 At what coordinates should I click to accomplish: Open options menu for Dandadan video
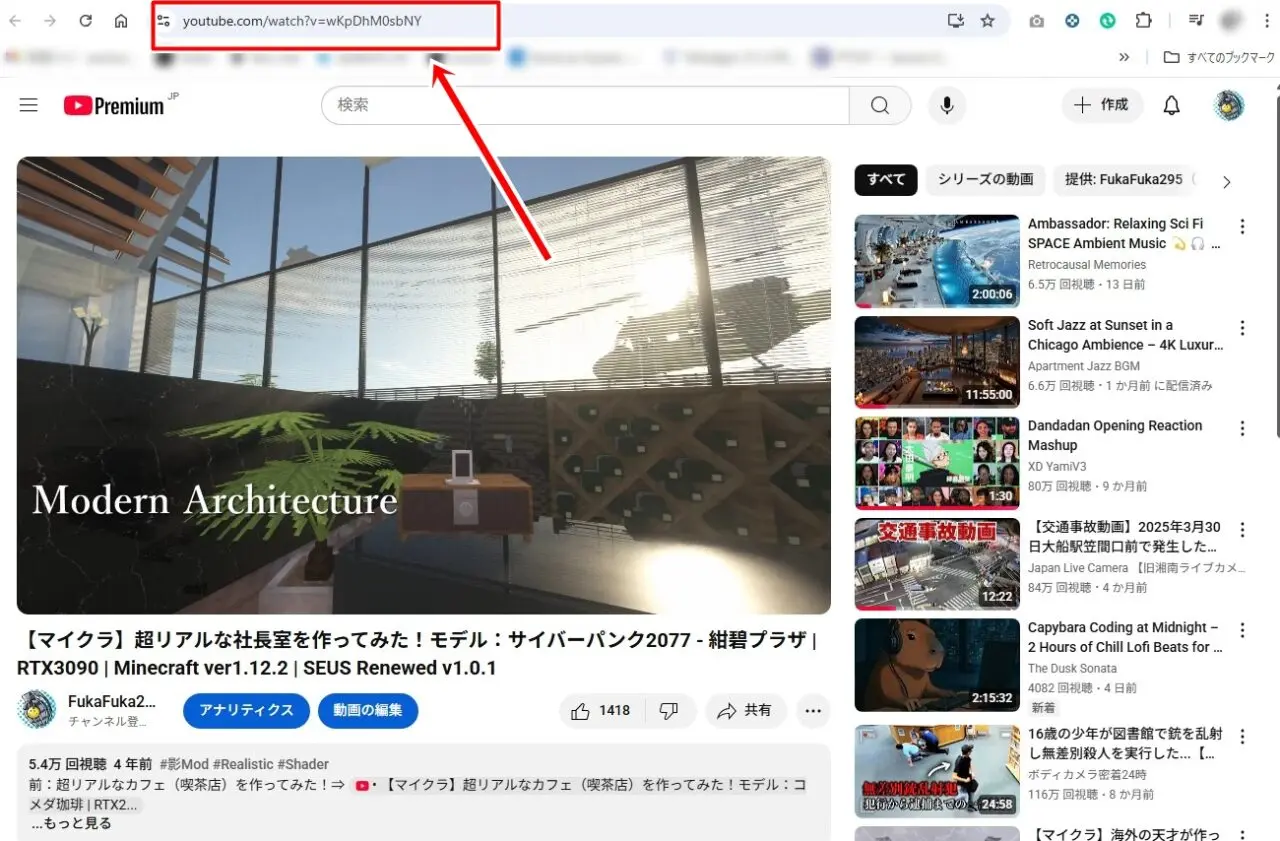[x=1243, y=428]
